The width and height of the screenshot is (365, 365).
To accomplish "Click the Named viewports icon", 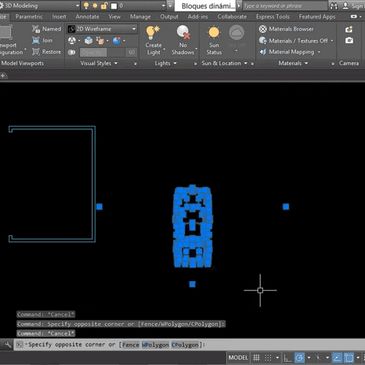I will point(36,29).
